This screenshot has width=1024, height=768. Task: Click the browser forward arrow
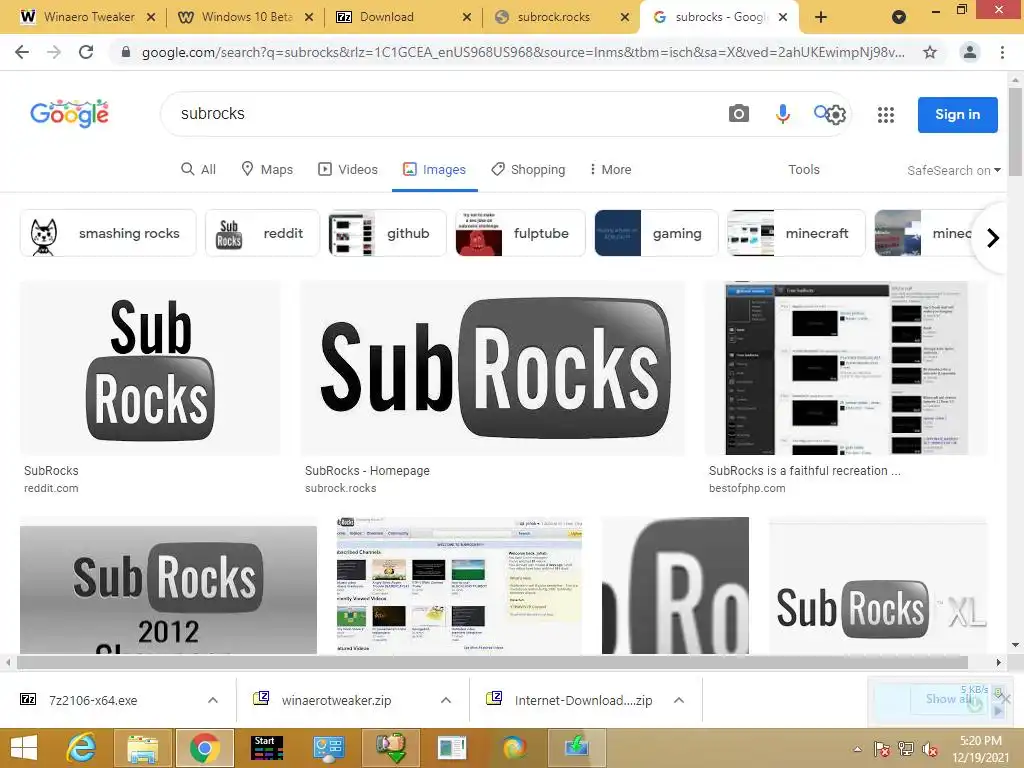[54, 52]
